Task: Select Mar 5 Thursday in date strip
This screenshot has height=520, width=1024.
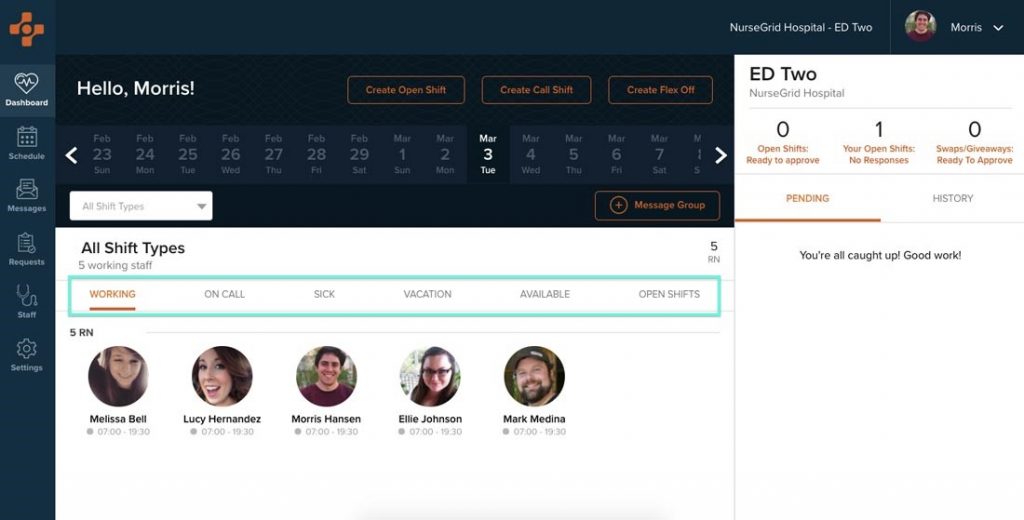Action: [573, 154]
